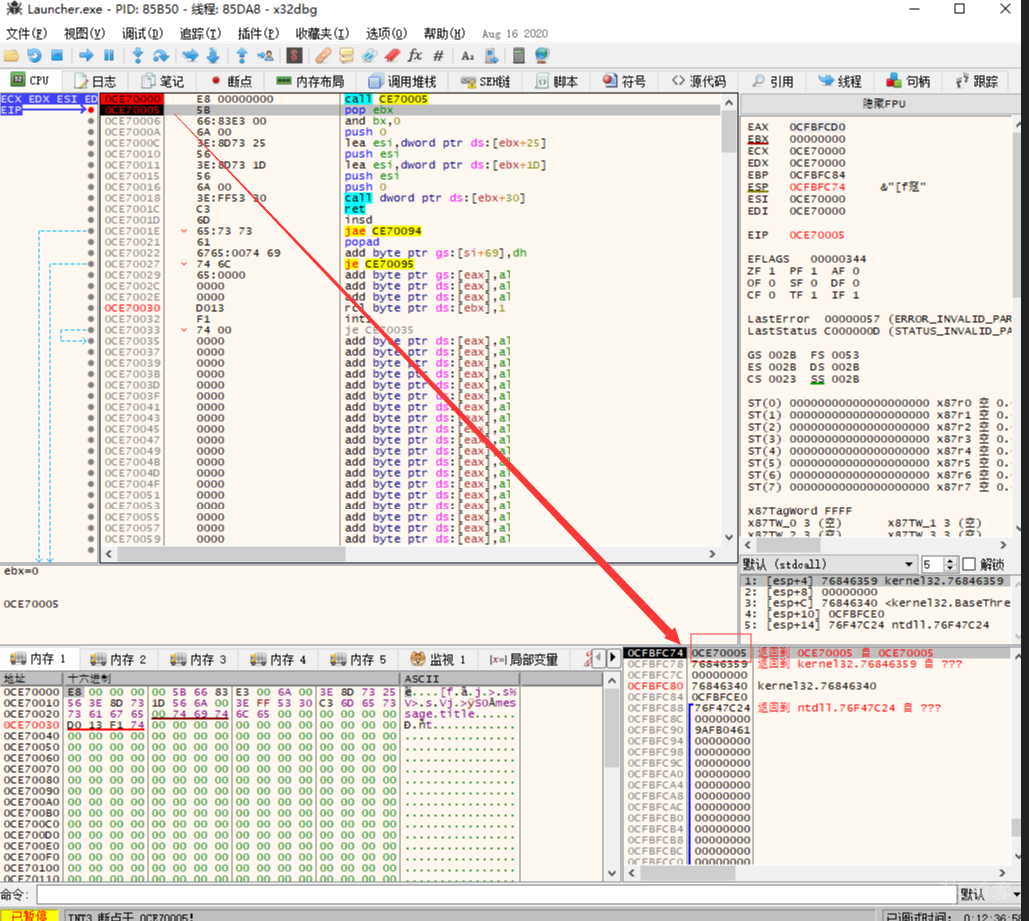Switch to the 符号 symbols tab
Screen dimensions: 1029x921
(x=625, y=81)
